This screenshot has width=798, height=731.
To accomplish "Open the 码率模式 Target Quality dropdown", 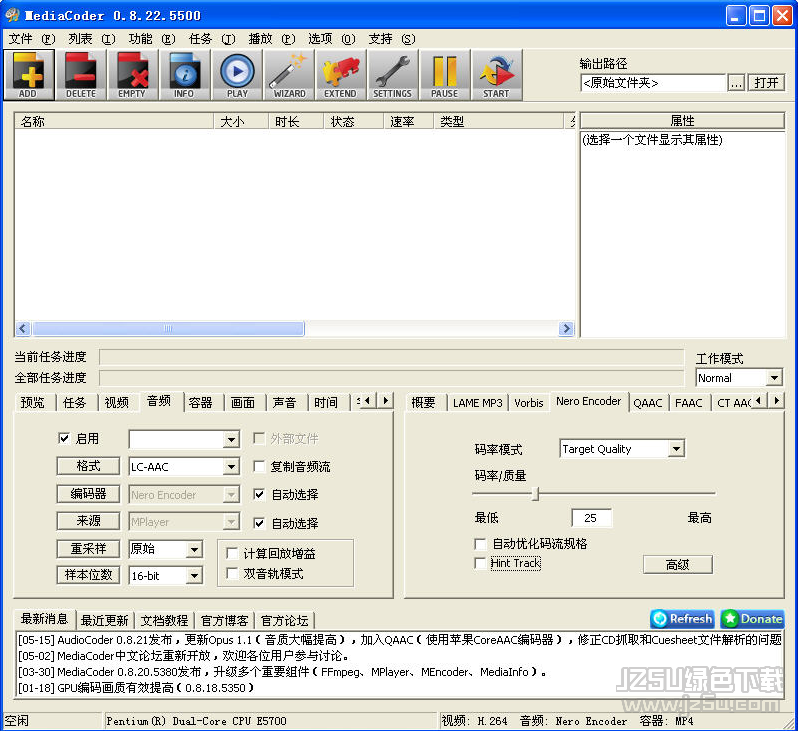I will 676,449.
